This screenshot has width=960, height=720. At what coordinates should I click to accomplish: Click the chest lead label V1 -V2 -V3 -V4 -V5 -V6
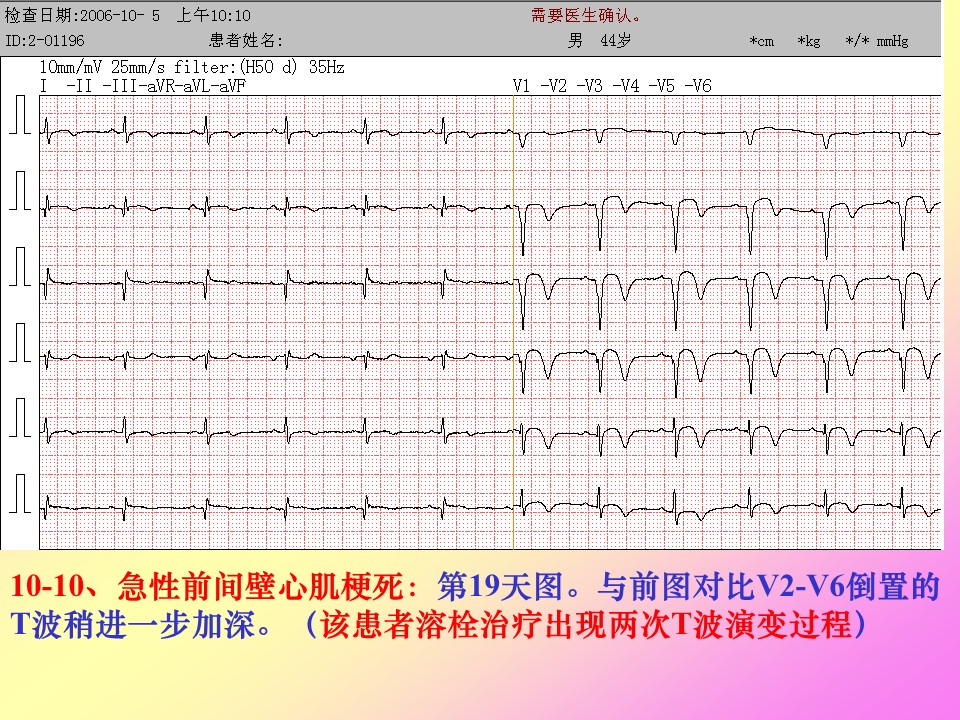(612, 86)
